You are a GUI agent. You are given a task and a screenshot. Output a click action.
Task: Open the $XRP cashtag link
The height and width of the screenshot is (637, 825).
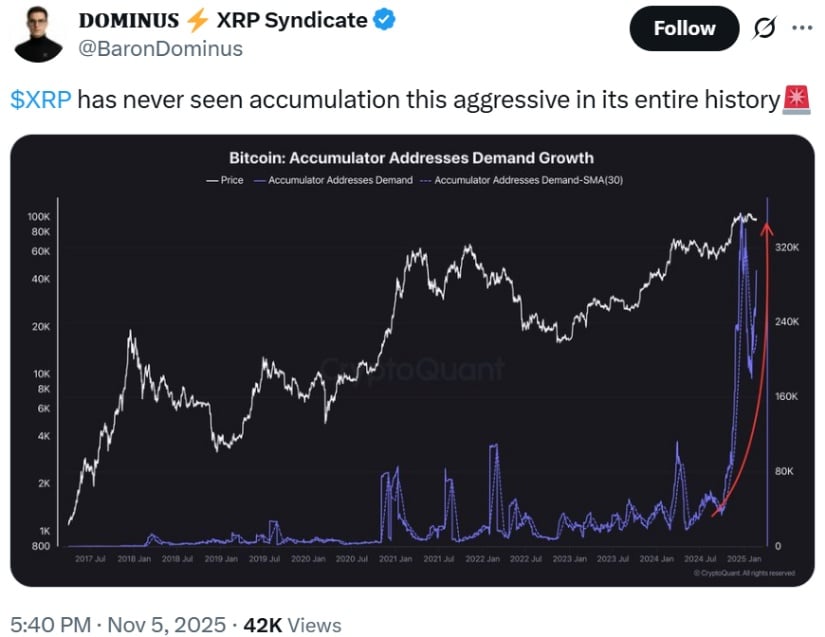click(x=41, y=101)
